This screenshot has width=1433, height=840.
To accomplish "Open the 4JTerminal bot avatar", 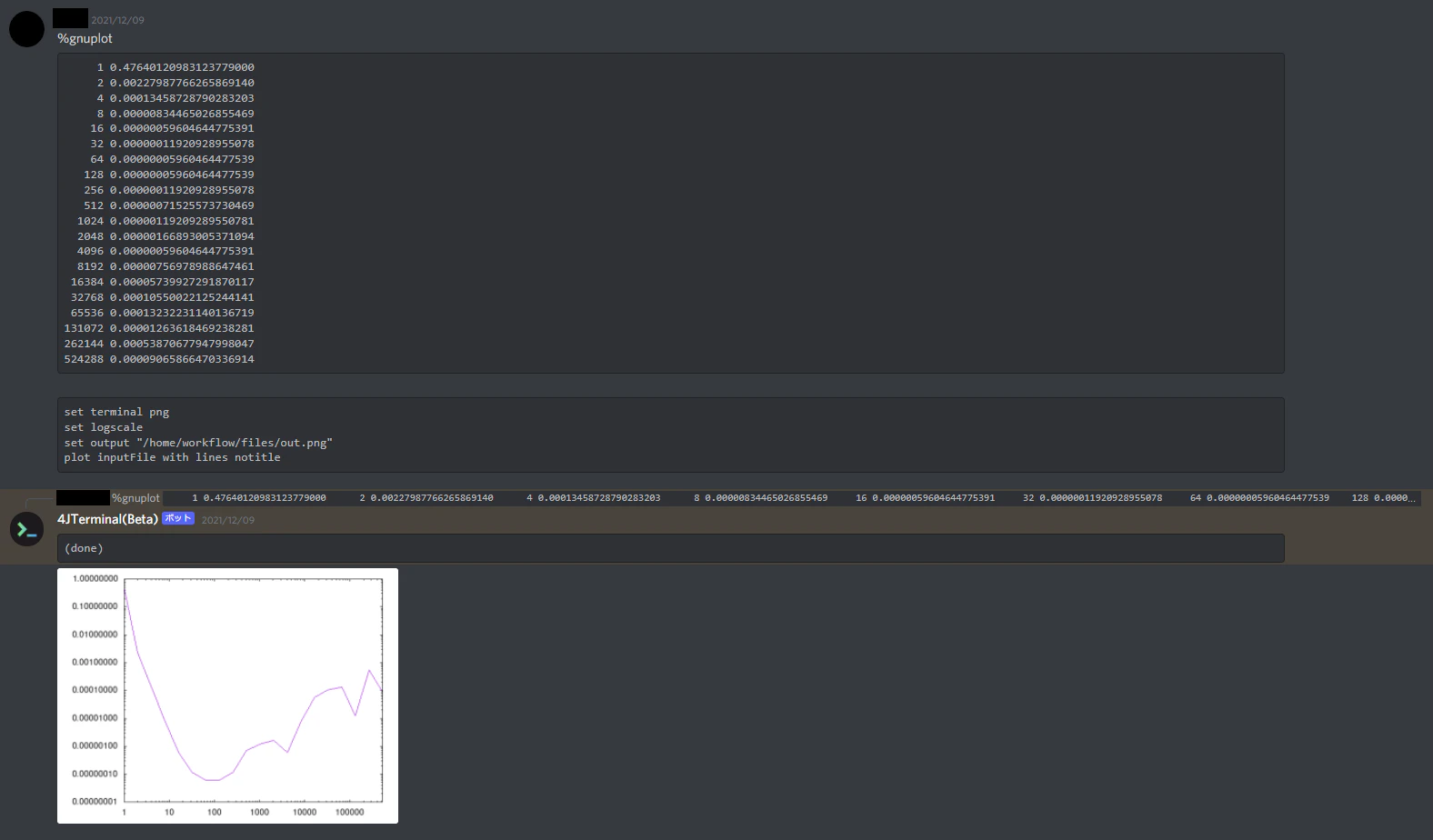I will (26, 529).
